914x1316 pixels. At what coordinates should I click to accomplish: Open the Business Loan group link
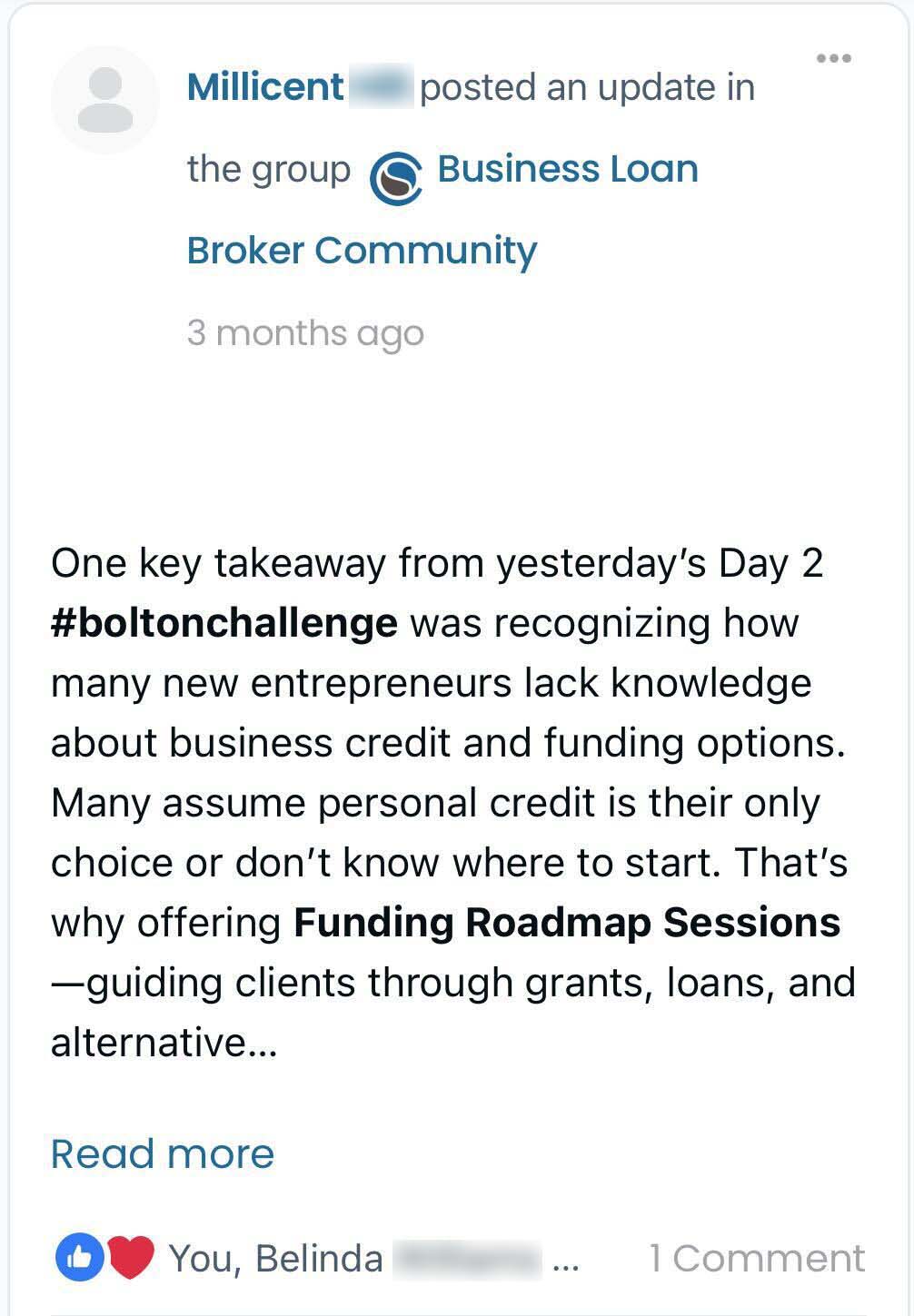tap(567, 169)
